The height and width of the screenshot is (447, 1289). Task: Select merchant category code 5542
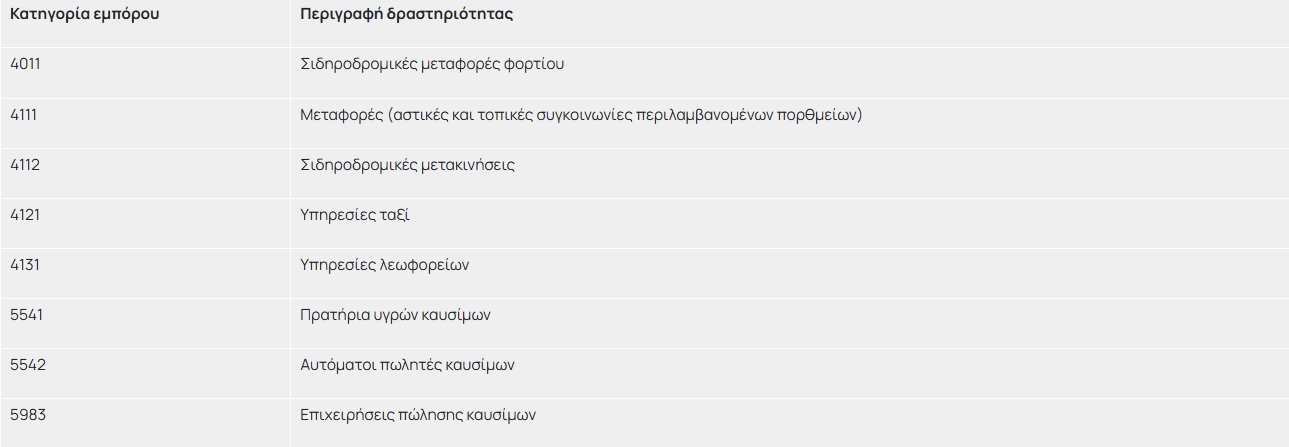tap(27, 364)
